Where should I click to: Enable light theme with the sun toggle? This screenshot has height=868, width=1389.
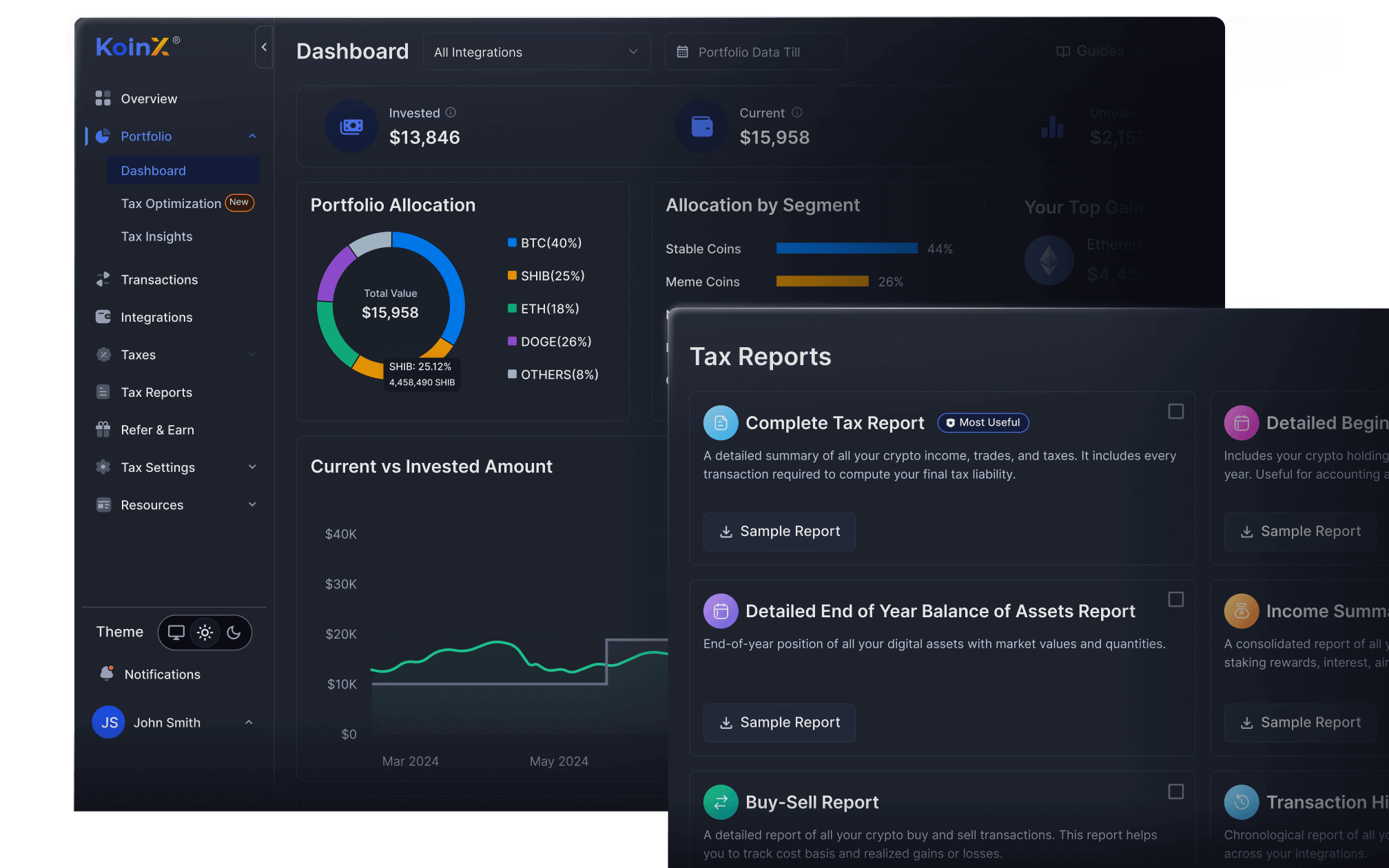click(205, 632)
